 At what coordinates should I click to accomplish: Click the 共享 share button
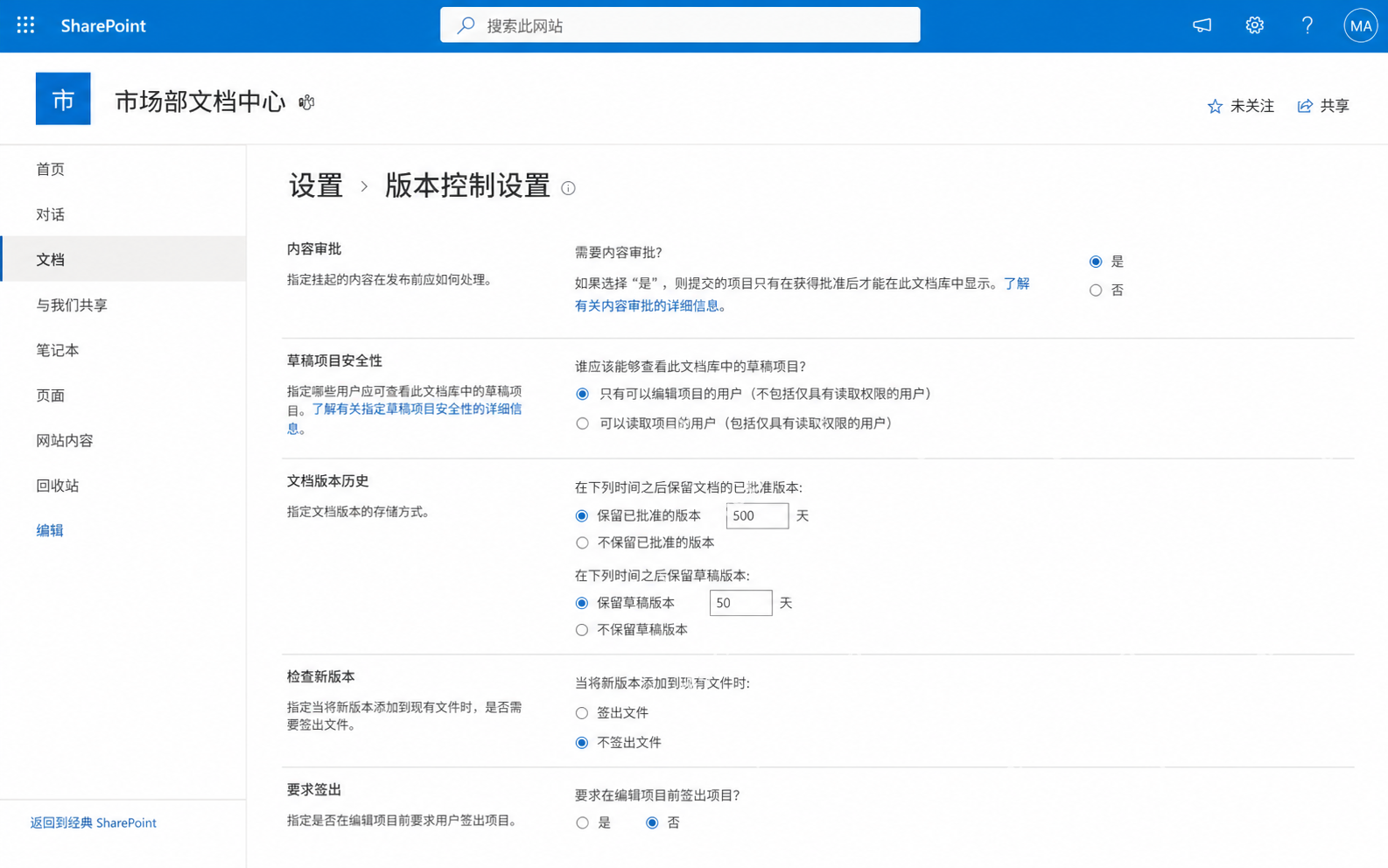[x=1323, y=106]
